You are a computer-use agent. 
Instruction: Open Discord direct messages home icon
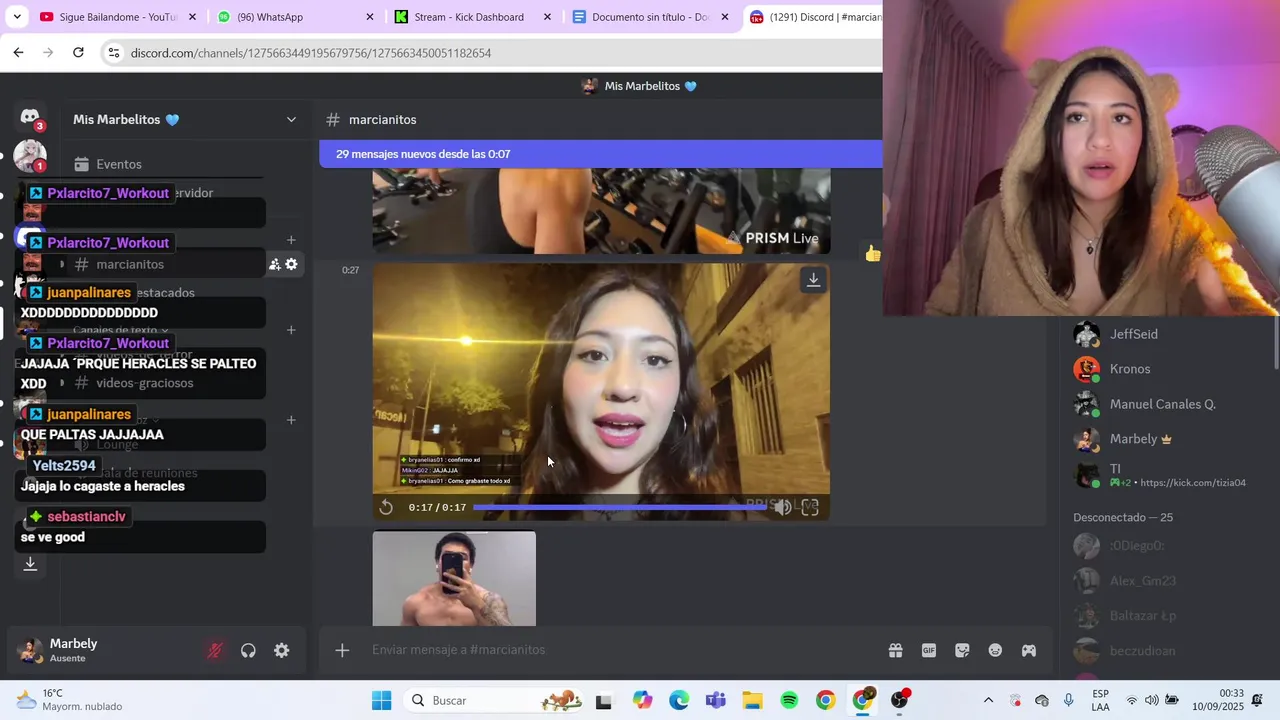click(x=30, y=118)
